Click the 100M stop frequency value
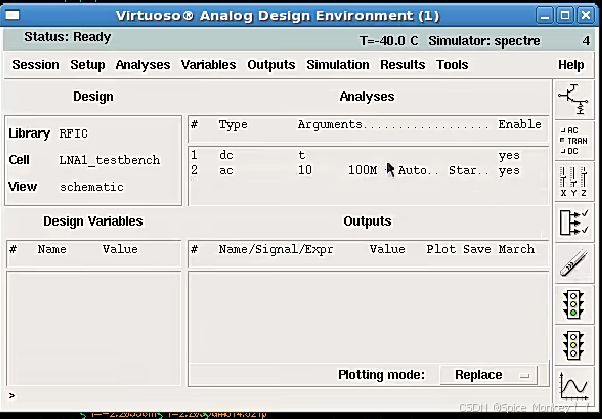 pyautogui.click(x=362, y=170)
